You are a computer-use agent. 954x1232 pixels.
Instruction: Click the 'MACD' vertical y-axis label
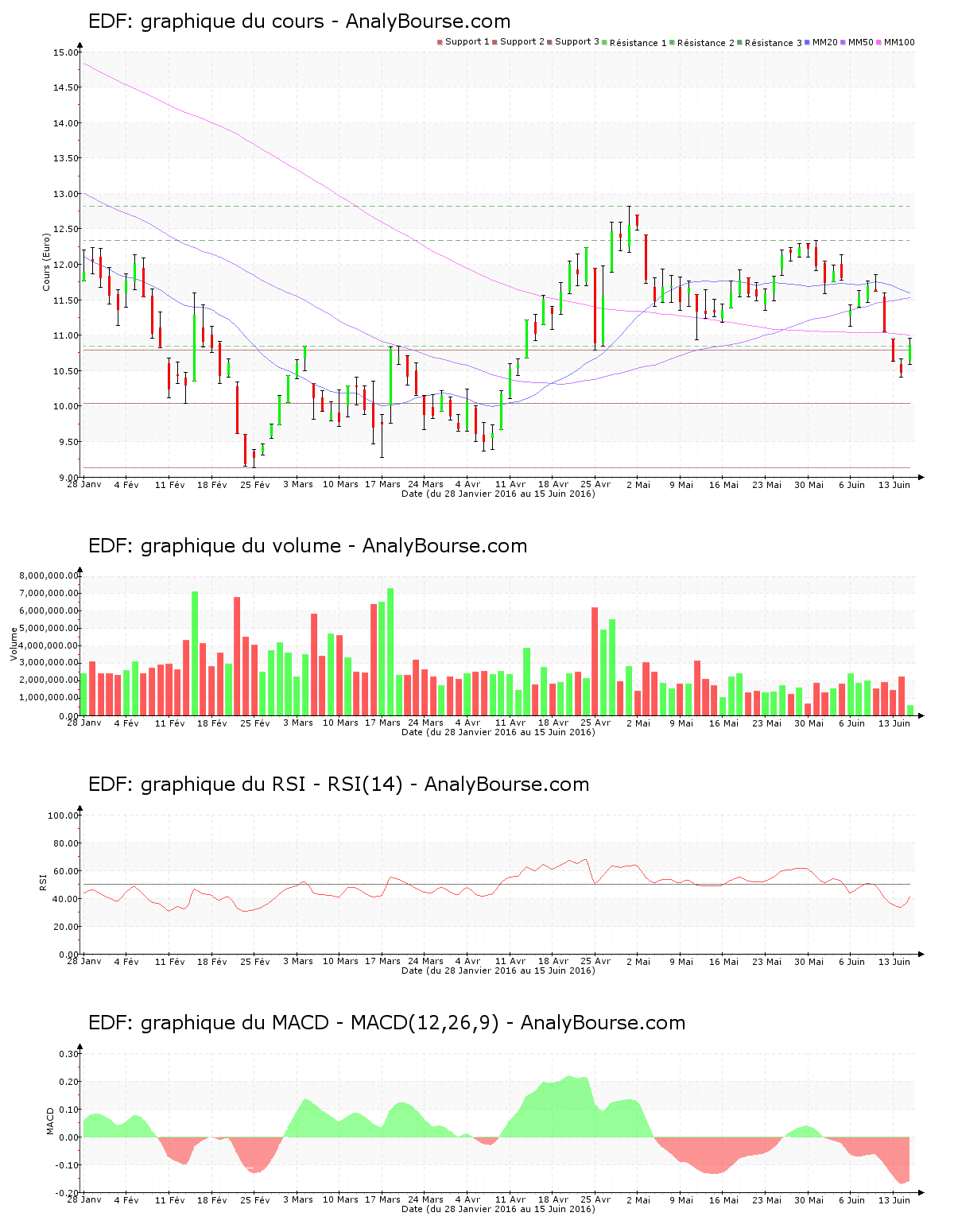(51, 1121)
